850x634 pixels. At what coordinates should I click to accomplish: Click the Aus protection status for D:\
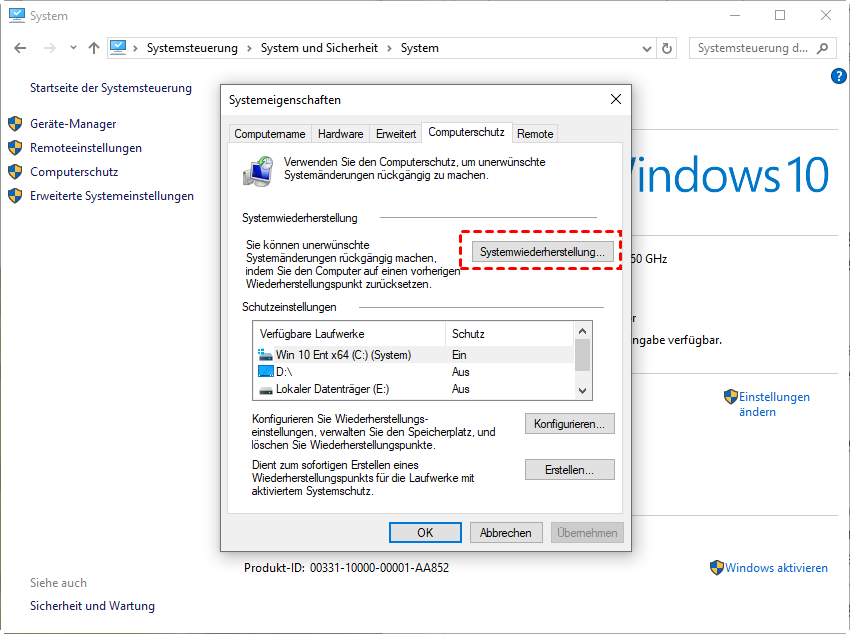tap(460, 372)
